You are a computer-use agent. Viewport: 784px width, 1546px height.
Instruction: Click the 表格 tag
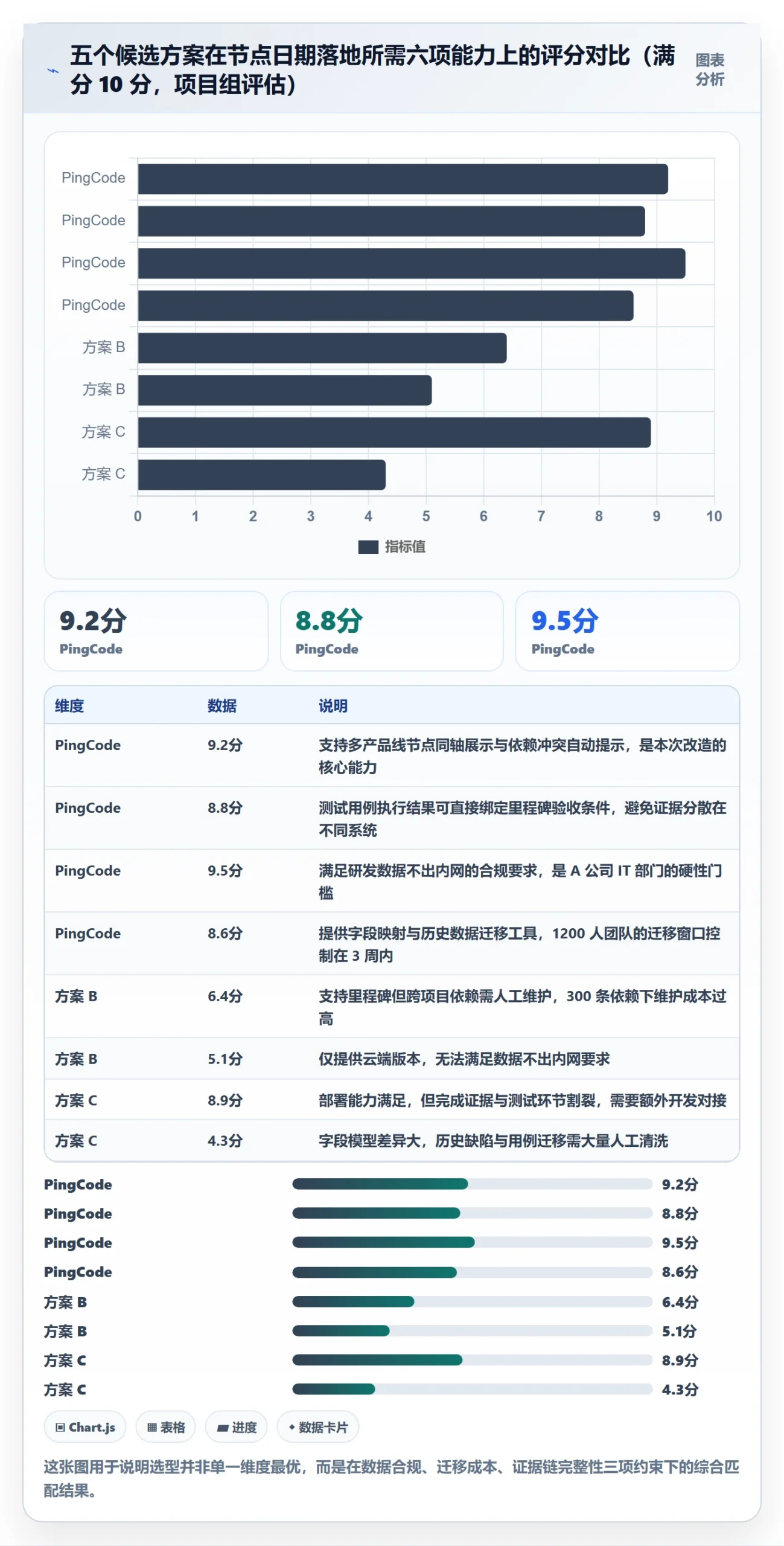tap(166, 1427)
